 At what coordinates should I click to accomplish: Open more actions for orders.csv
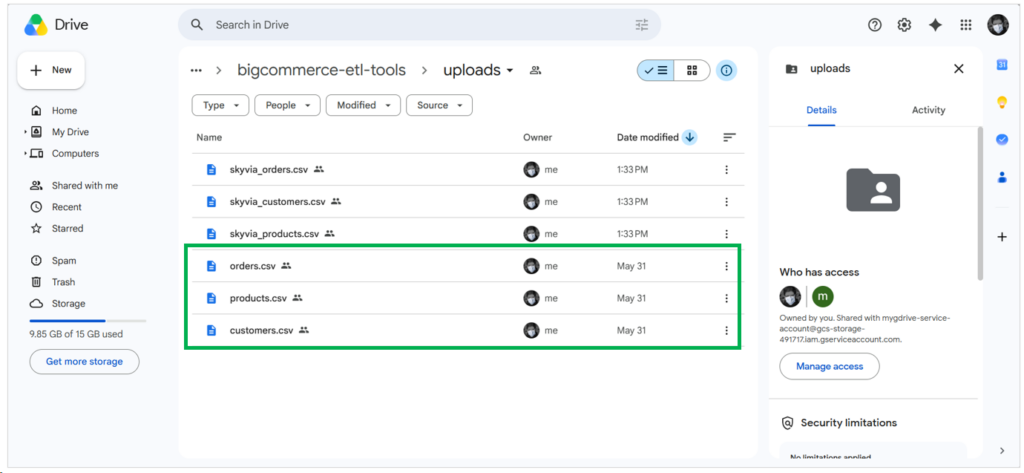point(726,266)
